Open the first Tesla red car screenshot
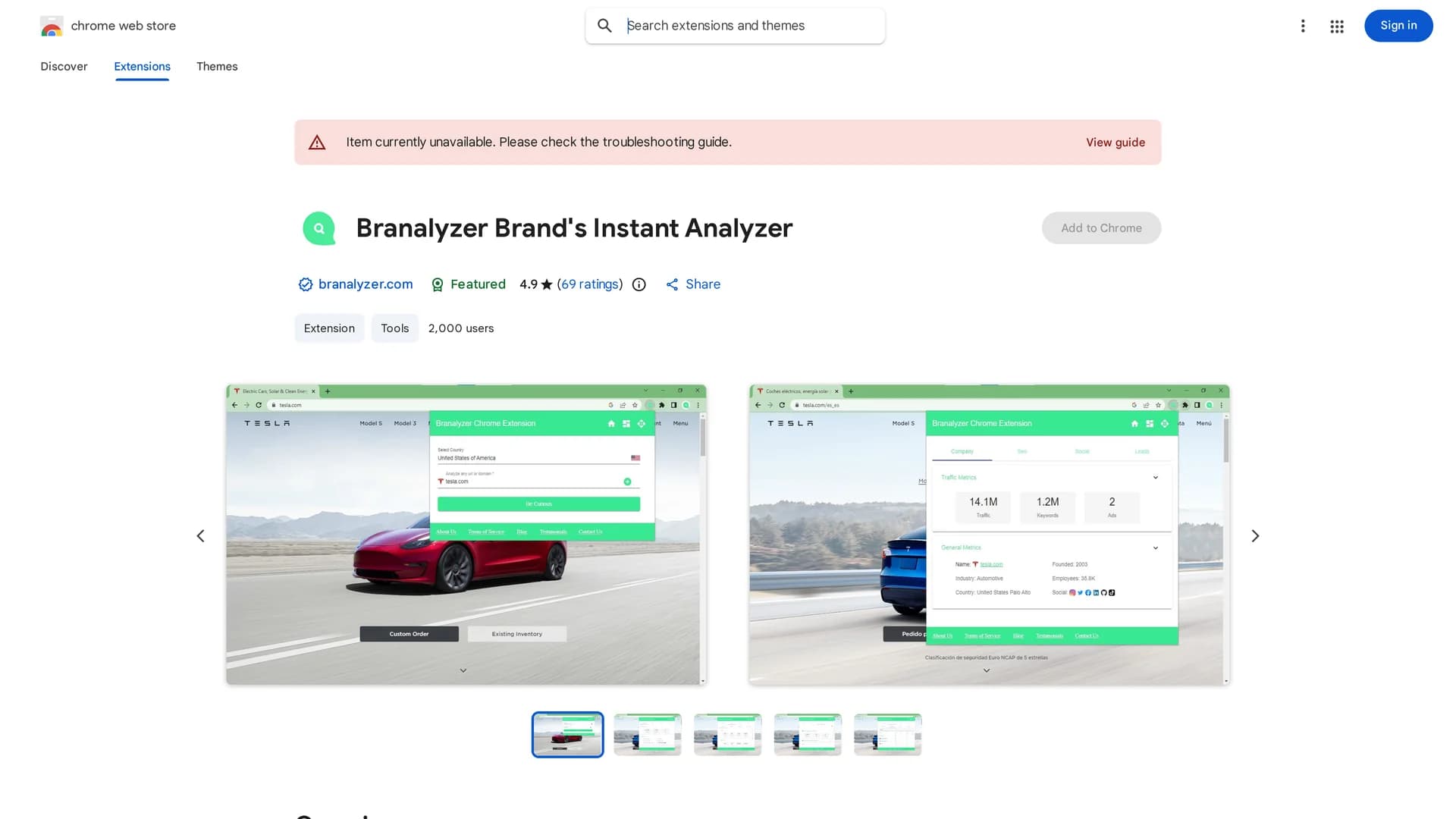 [x=466, y=535]
